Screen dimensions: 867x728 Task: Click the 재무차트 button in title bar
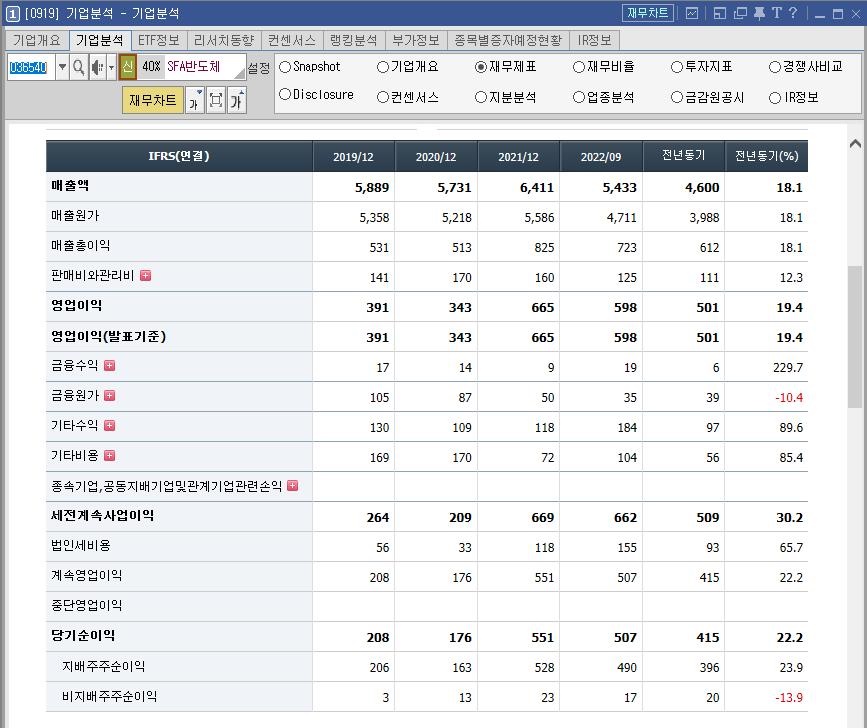[647, 13]
